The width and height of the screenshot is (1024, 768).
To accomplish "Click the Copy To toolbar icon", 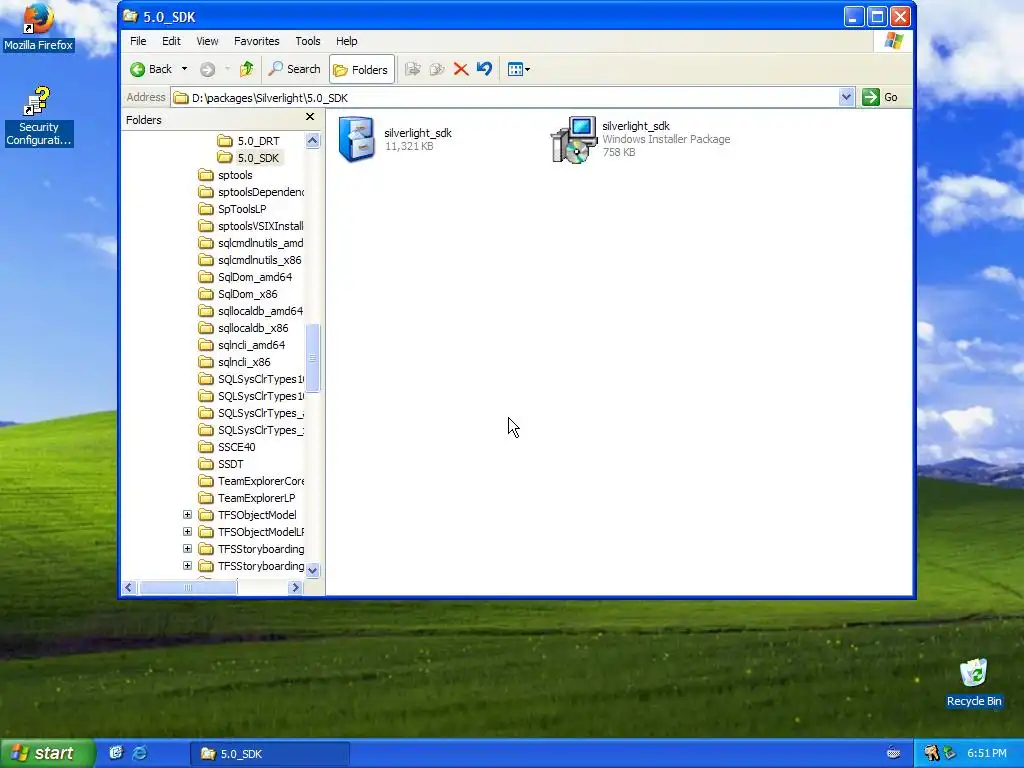I will coord(436,69).
